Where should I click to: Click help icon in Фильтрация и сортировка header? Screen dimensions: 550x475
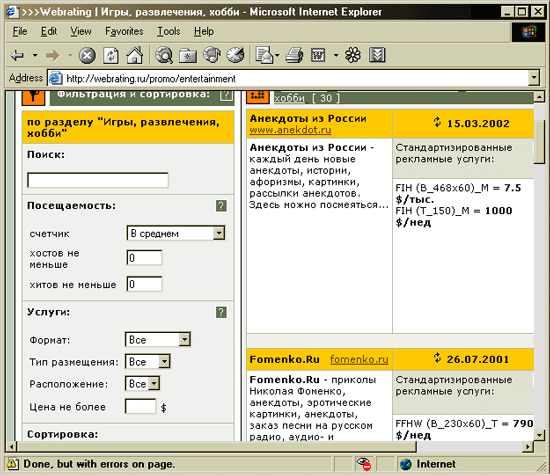[226, 95]
